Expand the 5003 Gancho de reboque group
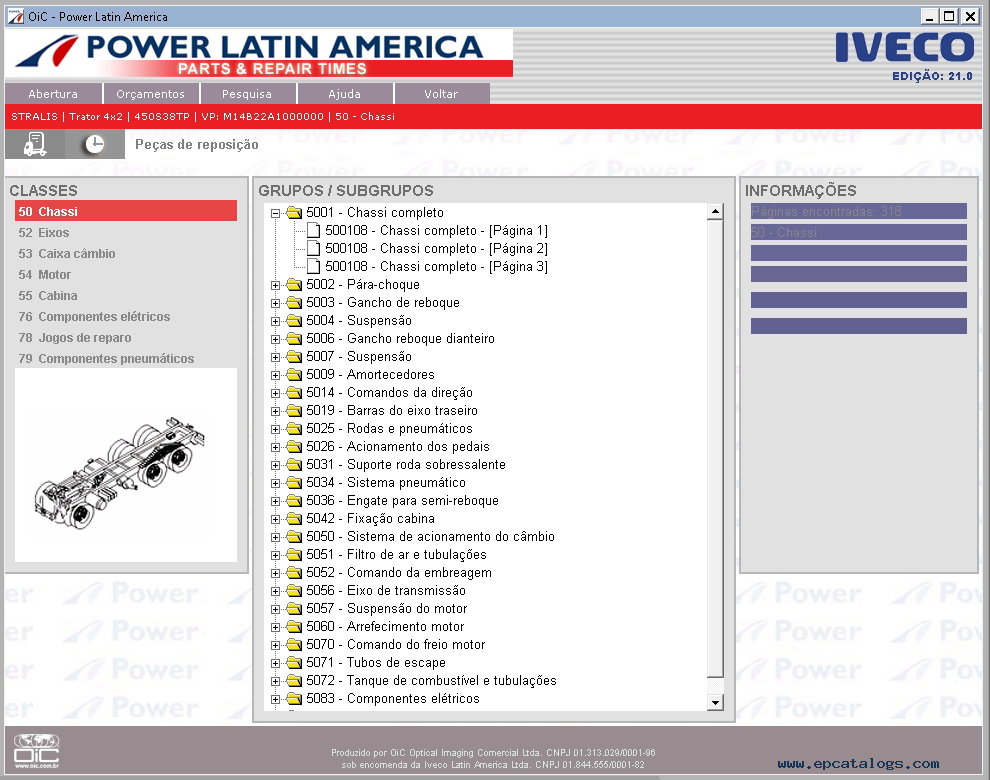 point(275,303)
